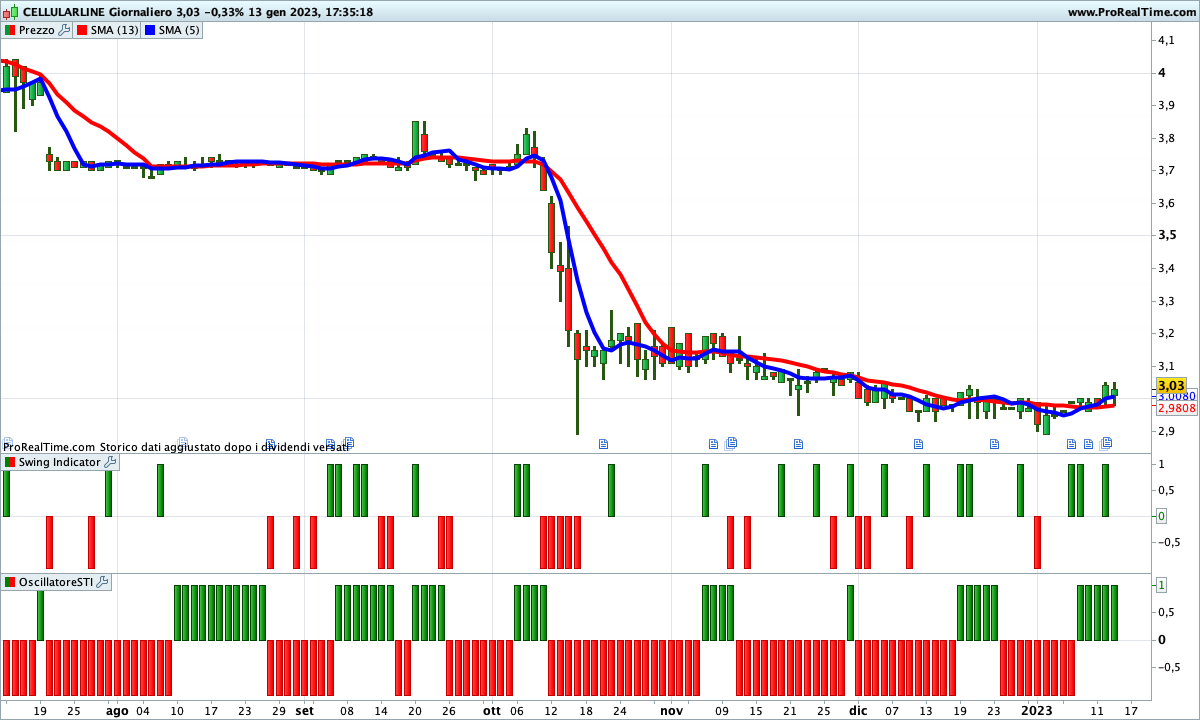Click the 'set' month label on time axis
1200x720 pixels.
pyautogui.click(x=305, y=711)
